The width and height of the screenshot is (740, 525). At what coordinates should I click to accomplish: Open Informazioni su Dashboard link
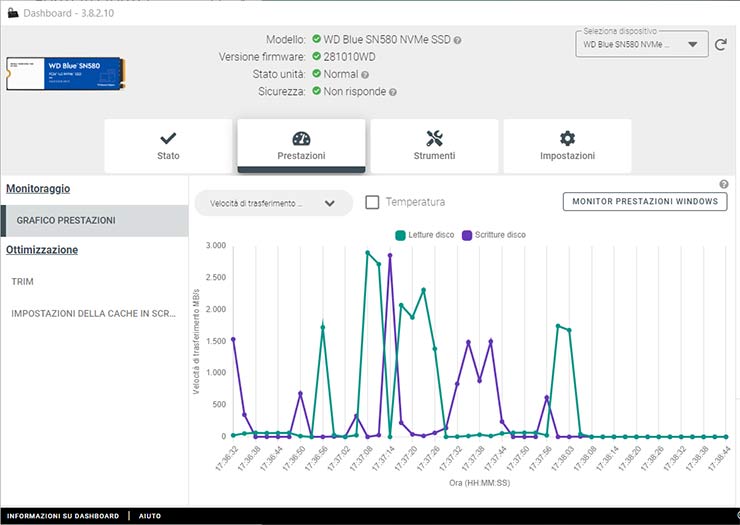coord(63,516)
